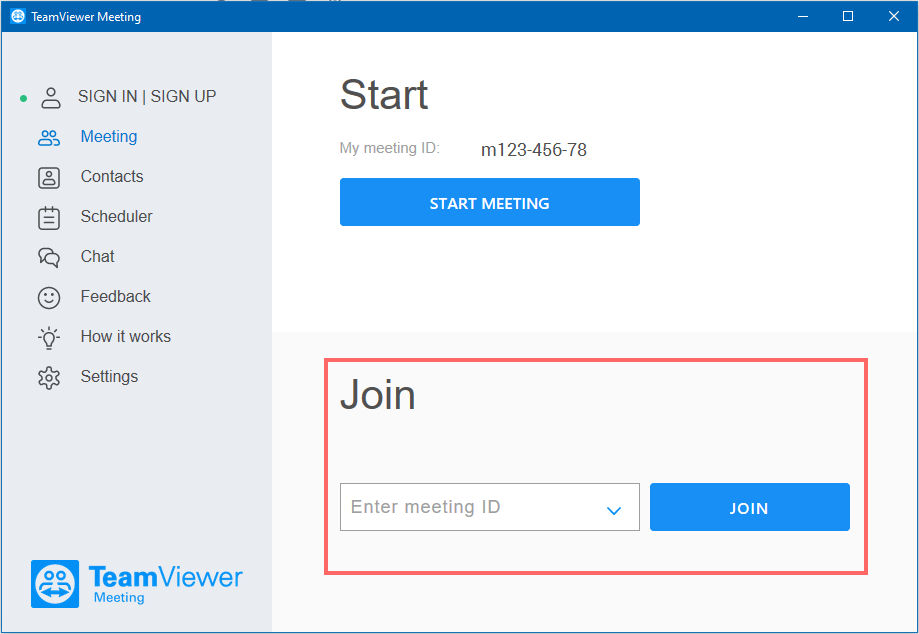Click the TeamViewer title bar app icon

pyautogui.click(x=18, y=16)
